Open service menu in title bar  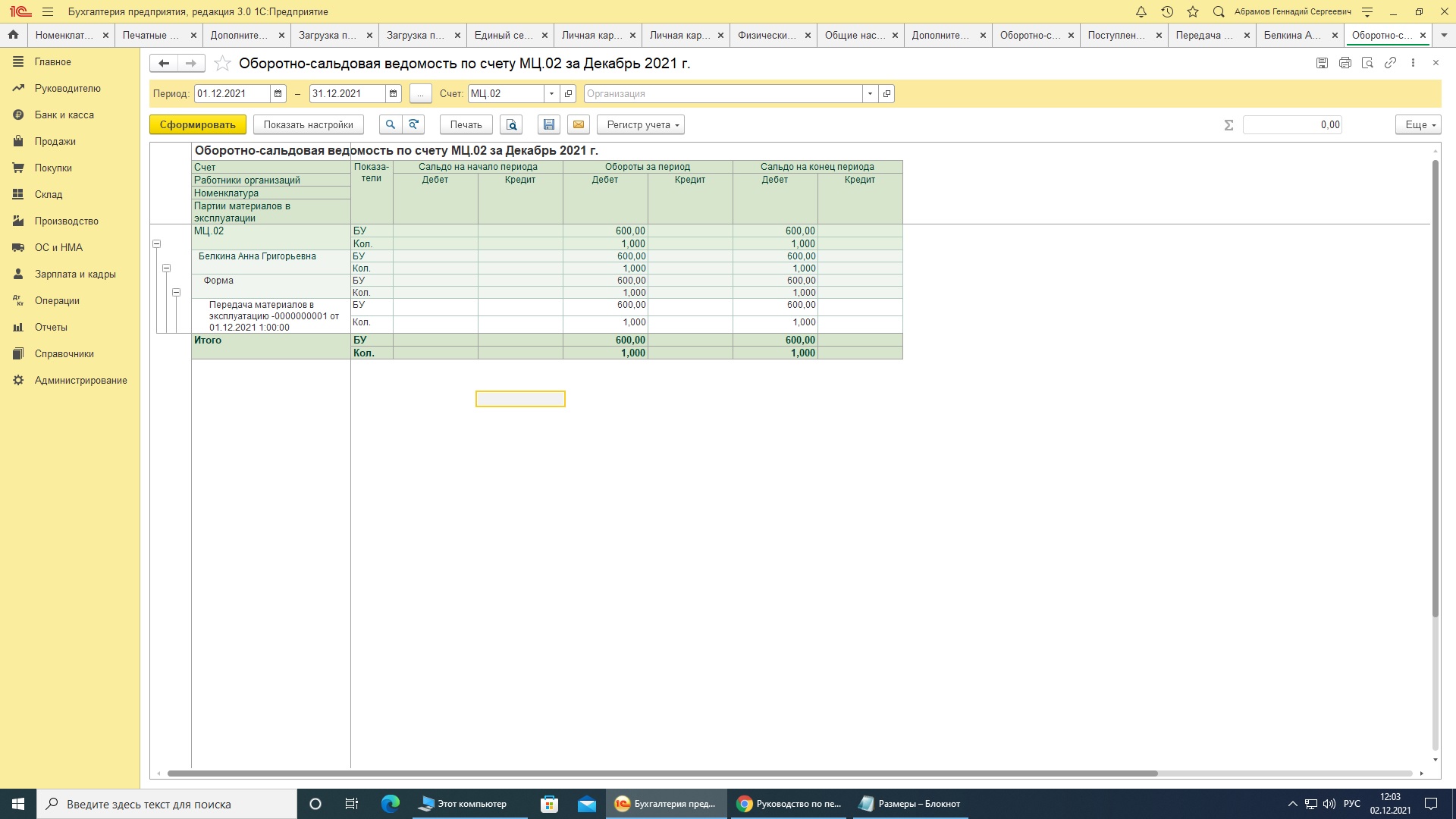coord(1367,11)
